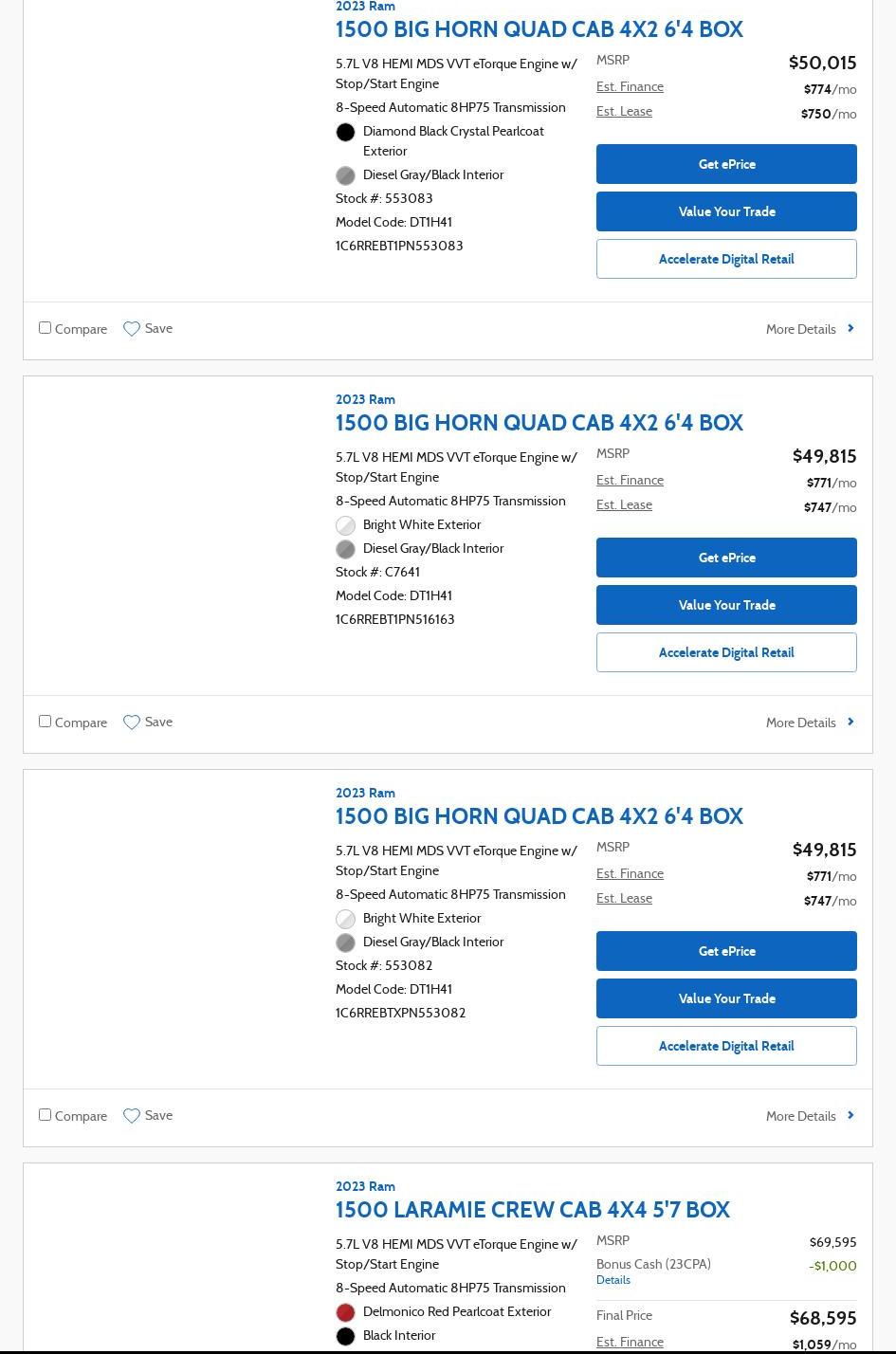Click the Diamond Black Crystal Pearlcoat exterior swatch
The image size is (896, 1354).
[346, 133]
